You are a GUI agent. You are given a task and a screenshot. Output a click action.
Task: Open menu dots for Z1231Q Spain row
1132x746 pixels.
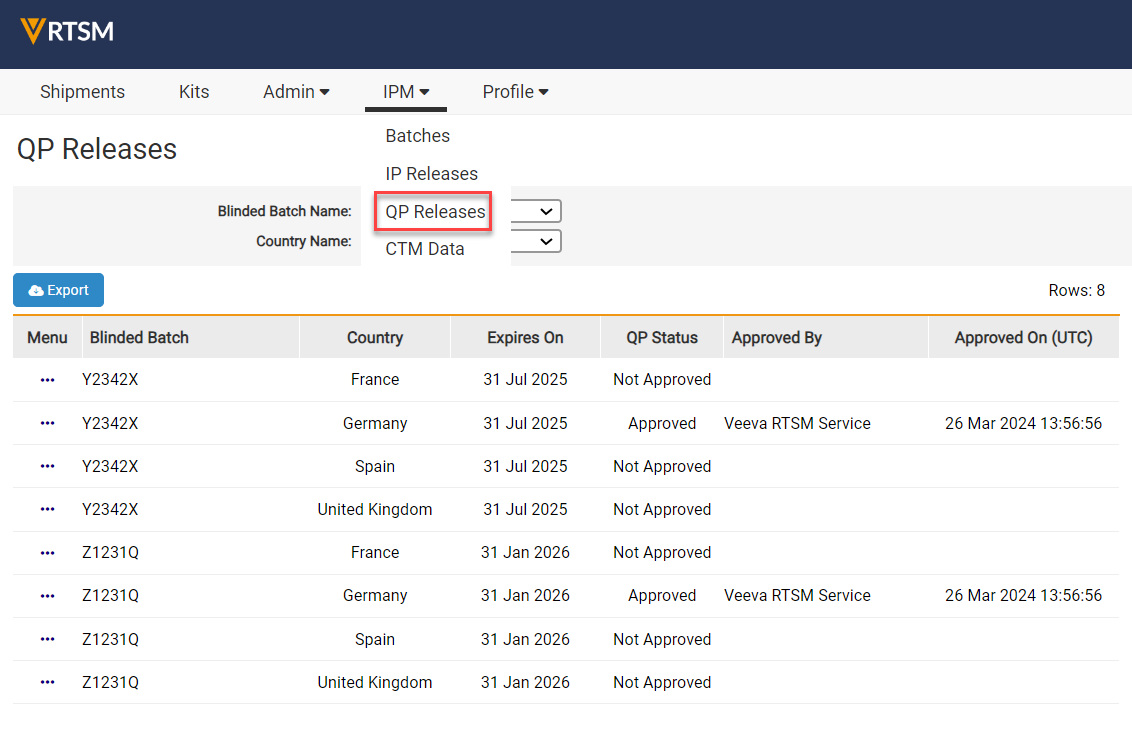[x=47, y=639]
